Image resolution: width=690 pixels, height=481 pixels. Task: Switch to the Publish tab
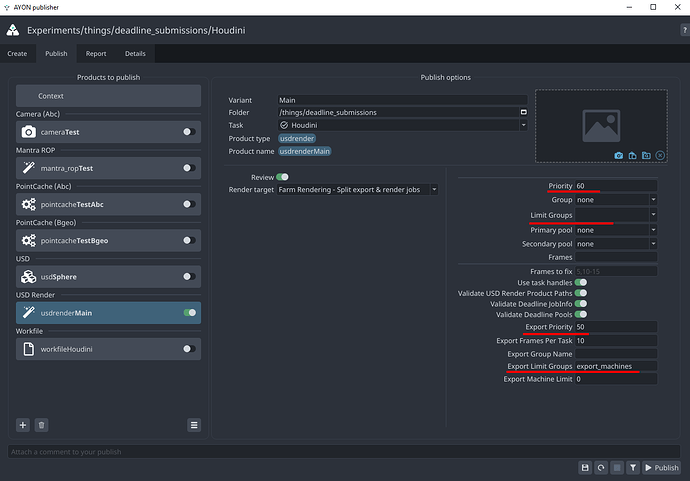[x=56, y=53]
